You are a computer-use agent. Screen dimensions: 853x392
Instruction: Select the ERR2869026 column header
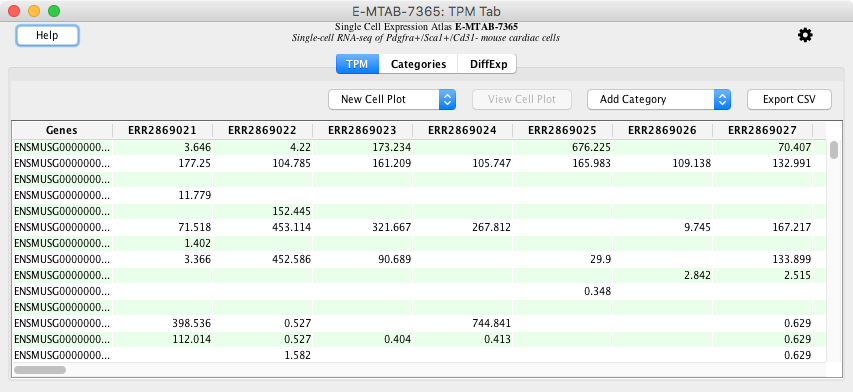[663, 130]
